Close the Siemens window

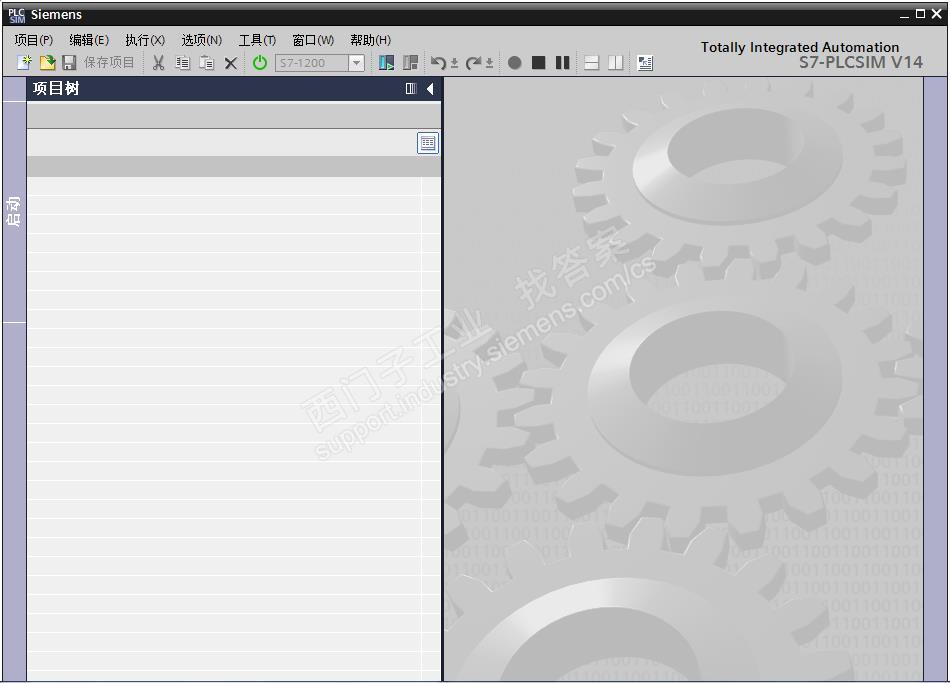tap(937, 14)
